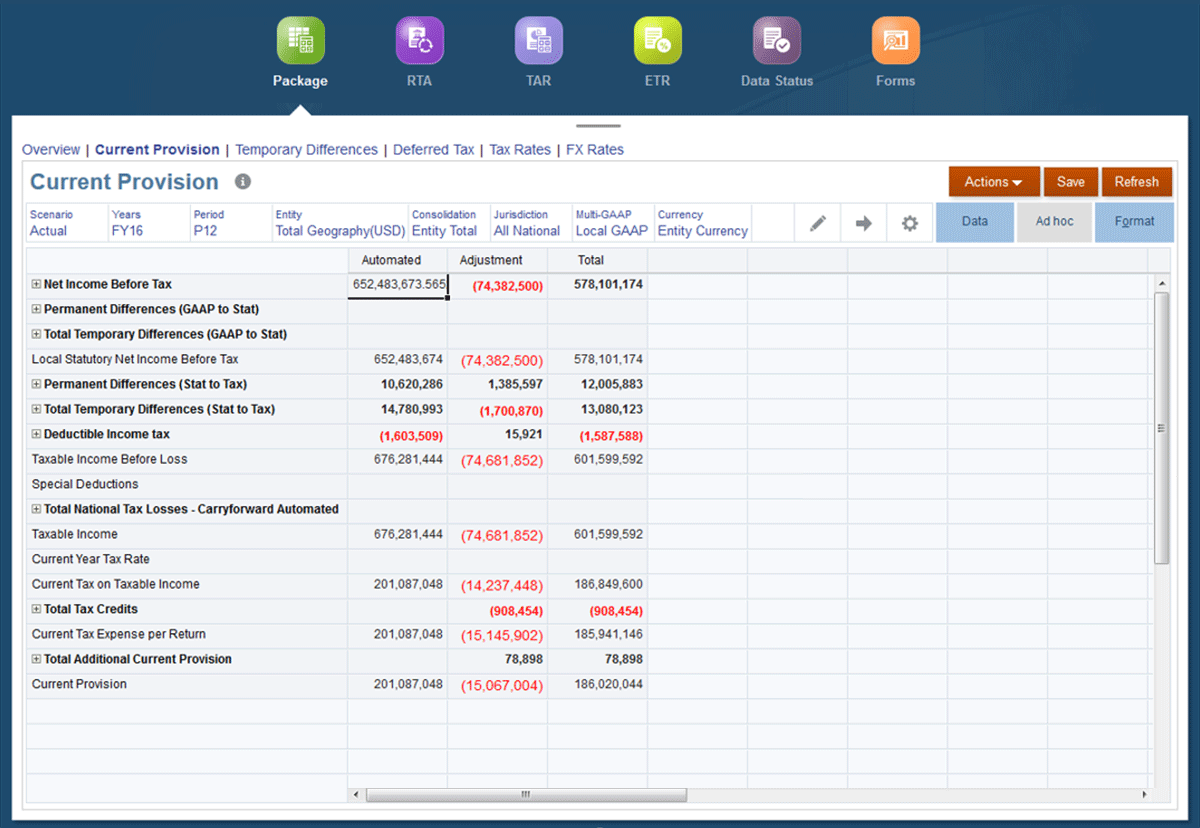Screen dimensions: 1200x828
Task: Expand the Net Income Before Tax row
Action: [x=36, y=285]
